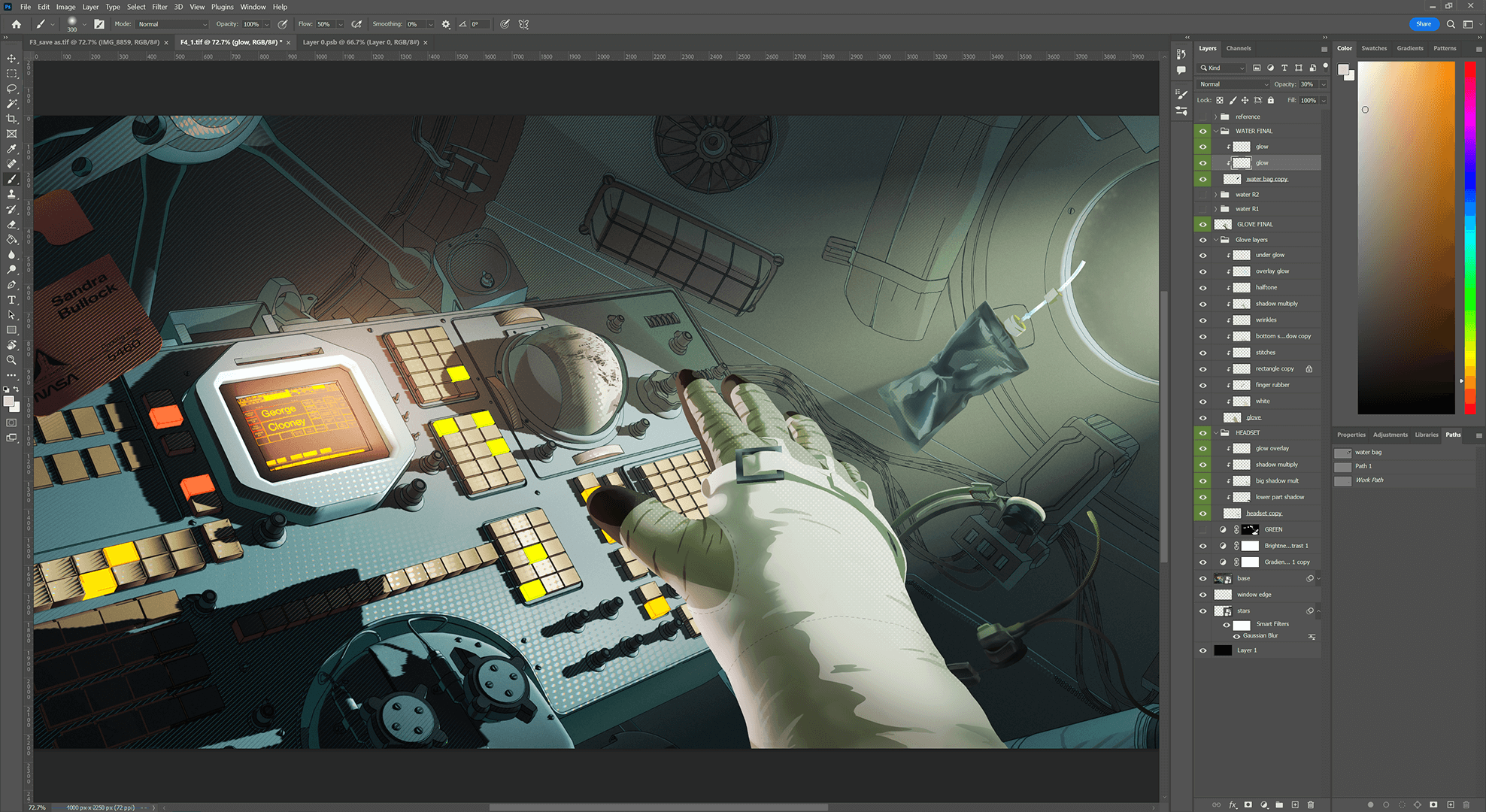
Task: Hide the water bag copy layer
Action: pos(1202,179)
